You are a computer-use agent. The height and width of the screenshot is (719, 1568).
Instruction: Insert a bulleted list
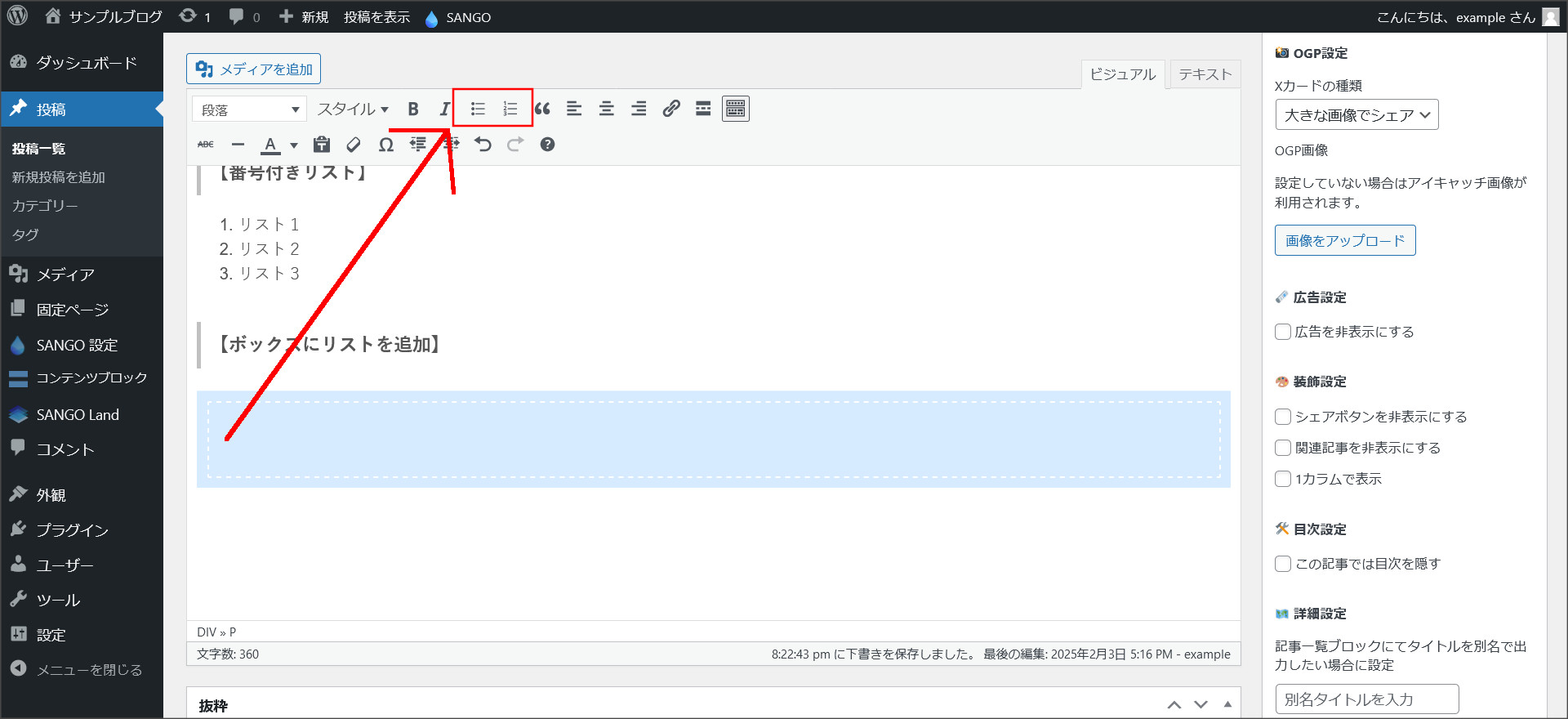(478, 109)
